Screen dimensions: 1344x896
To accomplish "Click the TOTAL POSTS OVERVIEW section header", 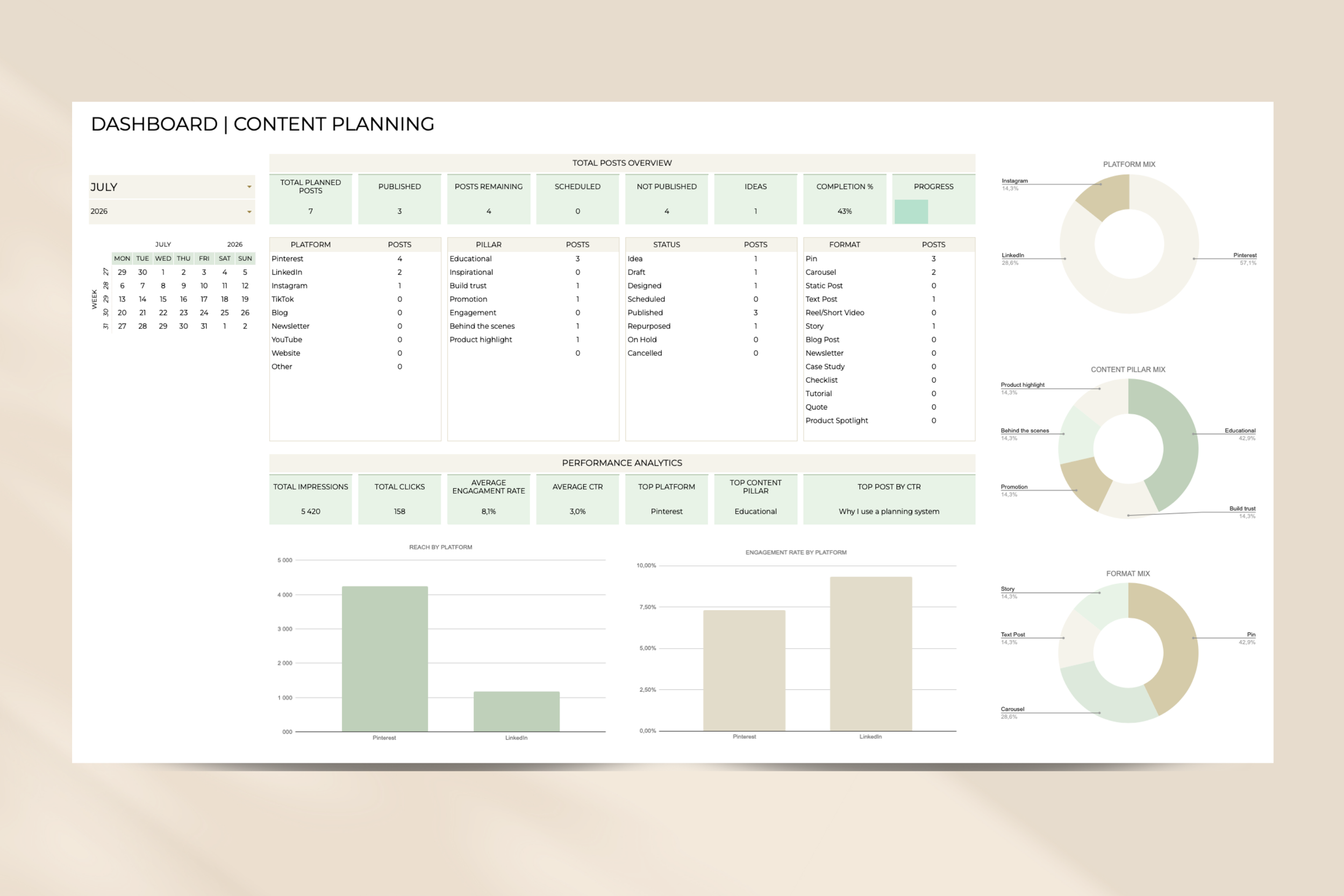I will [x=621, y=163].
